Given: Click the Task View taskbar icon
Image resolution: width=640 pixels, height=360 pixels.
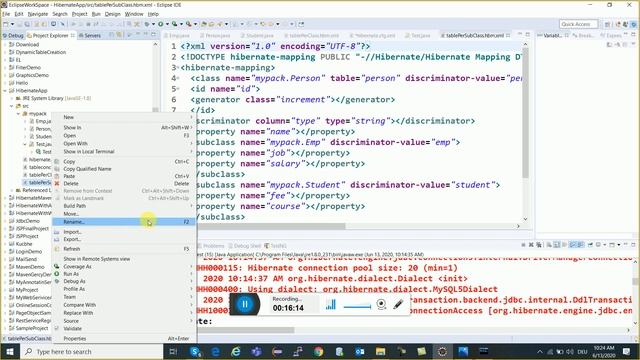Looking at the screenshot, I should coord(173,351).
